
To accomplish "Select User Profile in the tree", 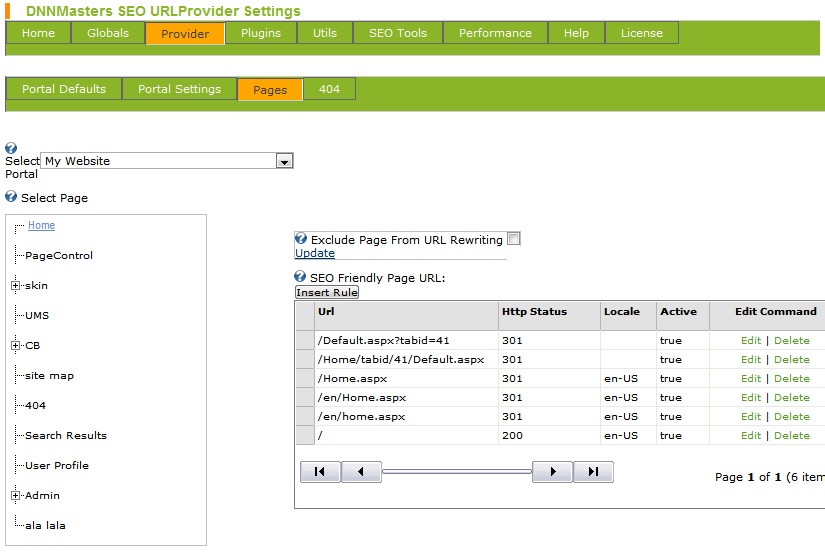I will [57, 465].
